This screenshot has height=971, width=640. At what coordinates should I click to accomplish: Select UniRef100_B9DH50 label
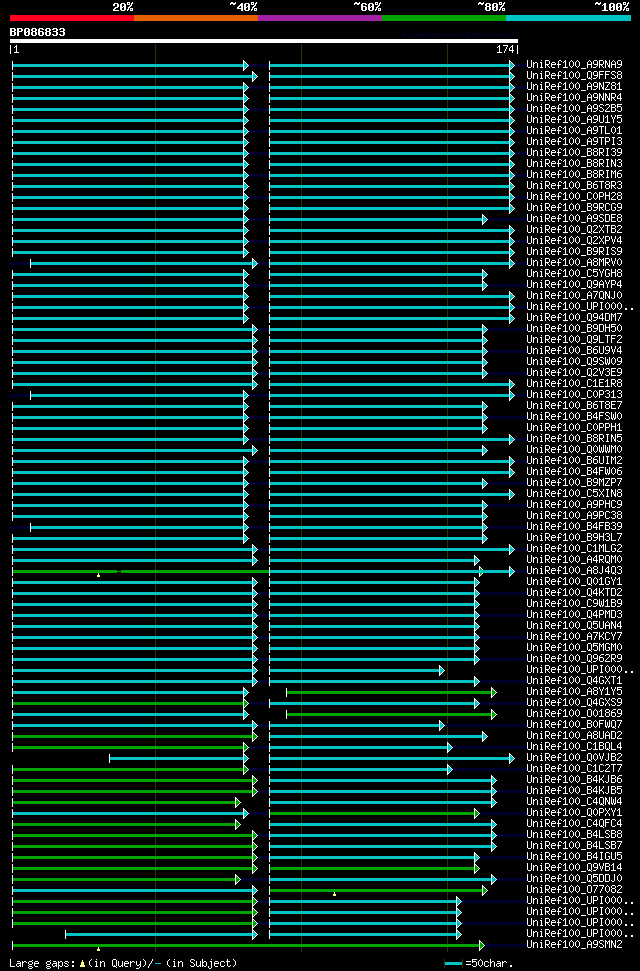point(574,329)
